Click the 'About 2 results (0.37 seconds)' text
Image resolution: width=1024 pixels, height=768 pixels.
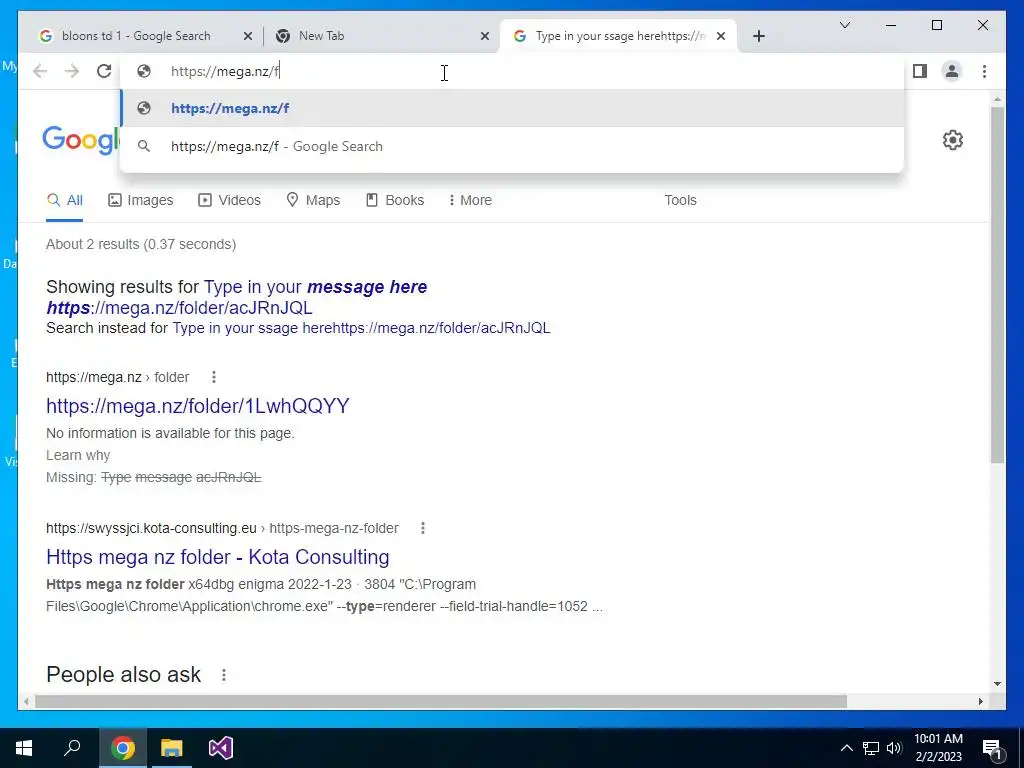141,244
